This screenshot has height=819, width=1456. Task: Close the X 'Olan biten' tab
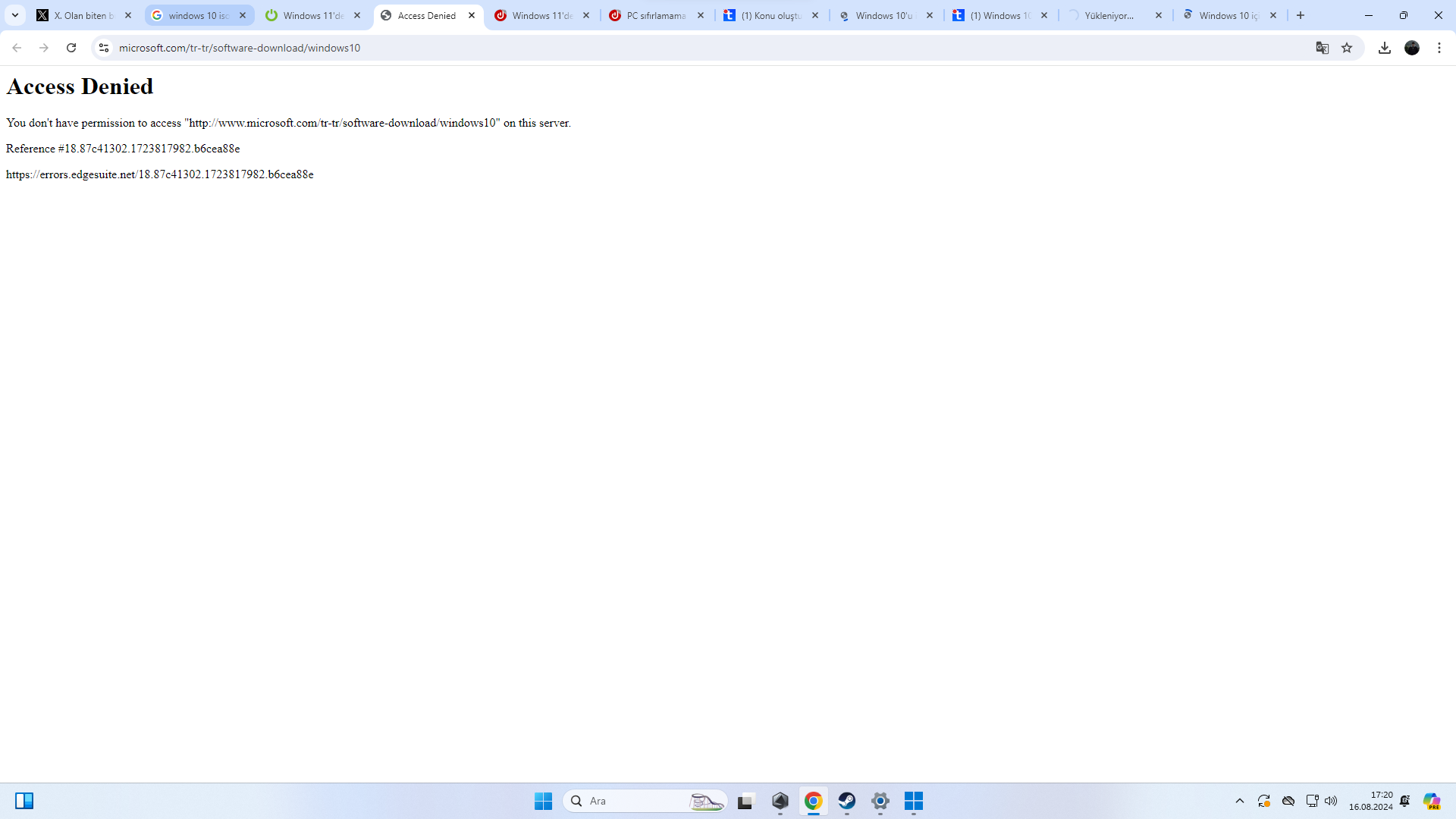[x=128, y=15]
